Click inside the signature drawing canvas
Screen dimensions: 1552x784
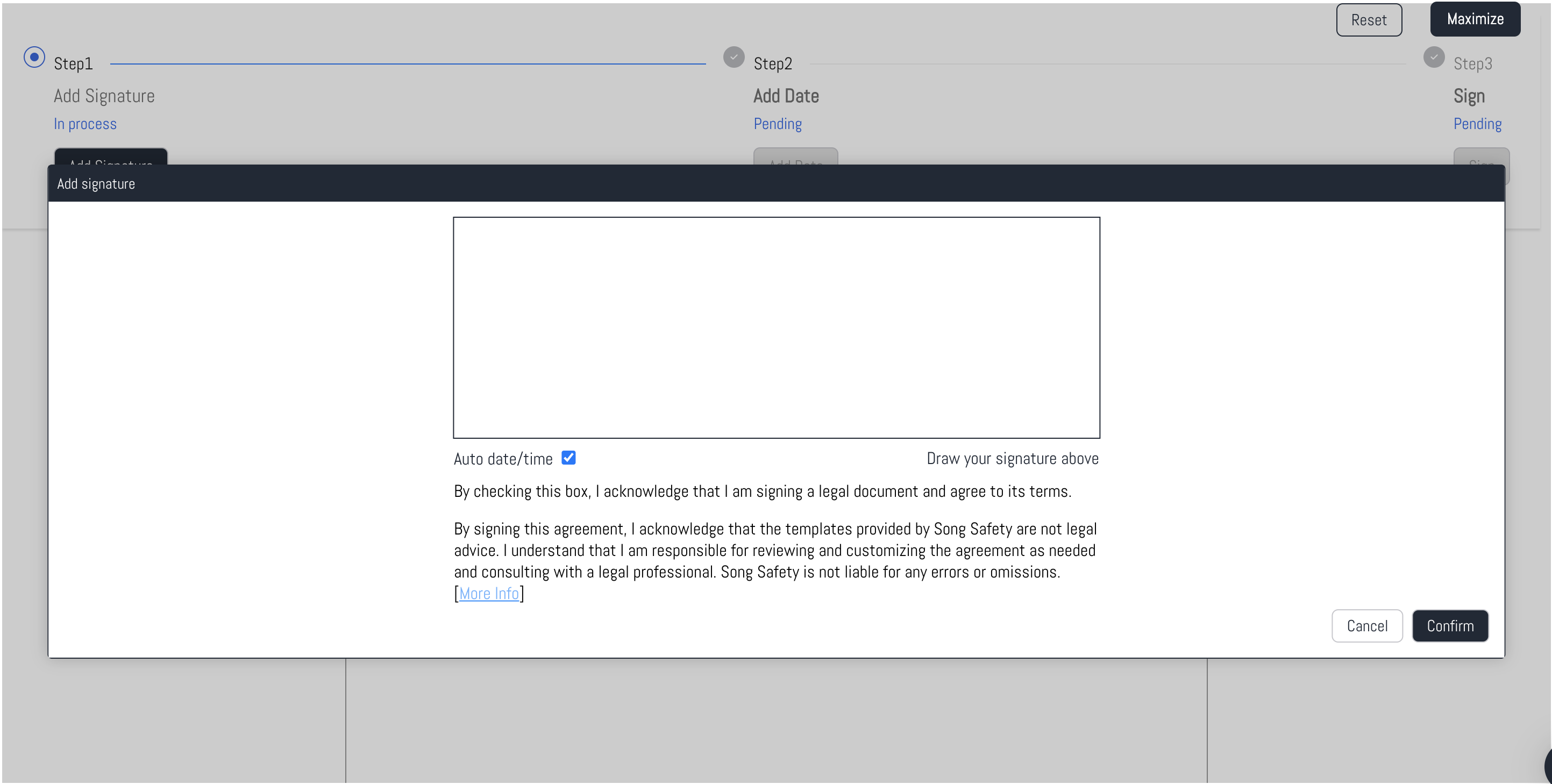pyautogui.click(x=776, y=327)
